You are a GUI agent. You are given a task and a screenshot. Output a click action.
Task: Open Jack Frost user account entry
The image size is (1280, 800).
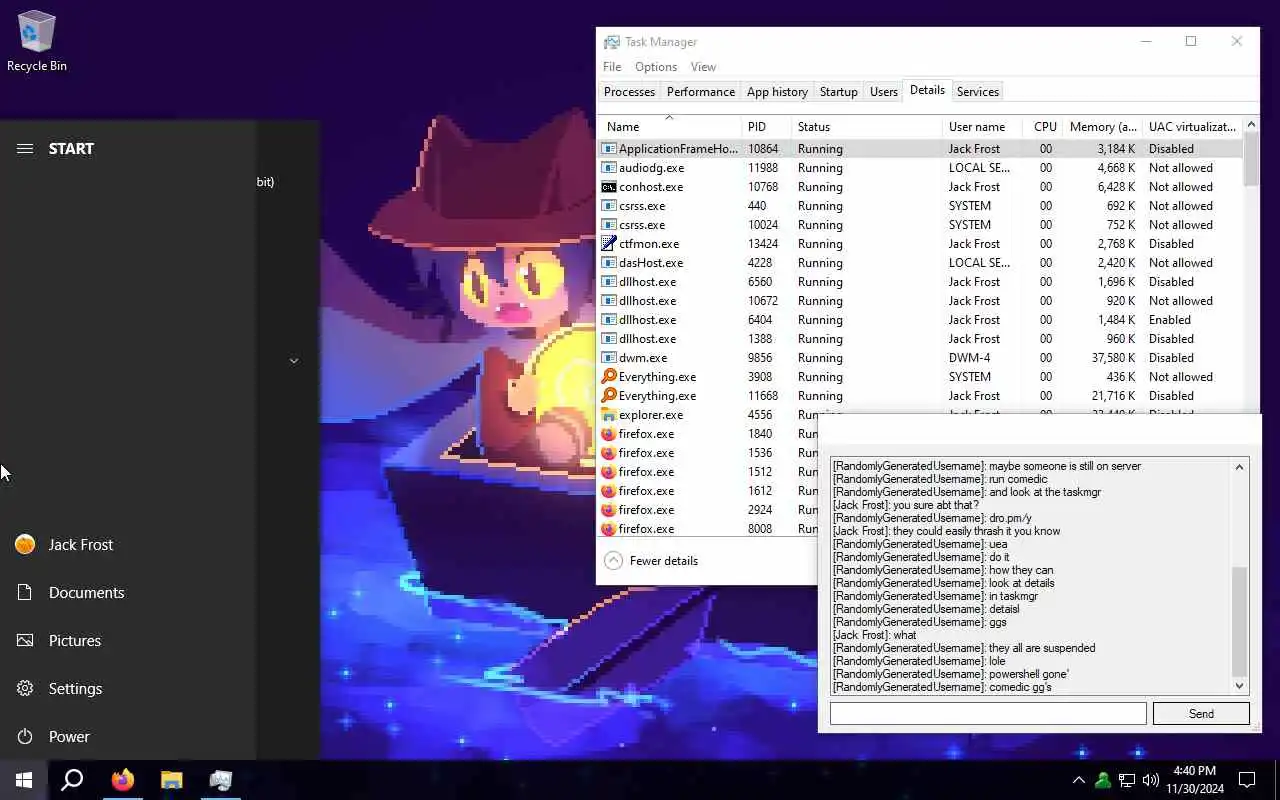click(128, 544)
